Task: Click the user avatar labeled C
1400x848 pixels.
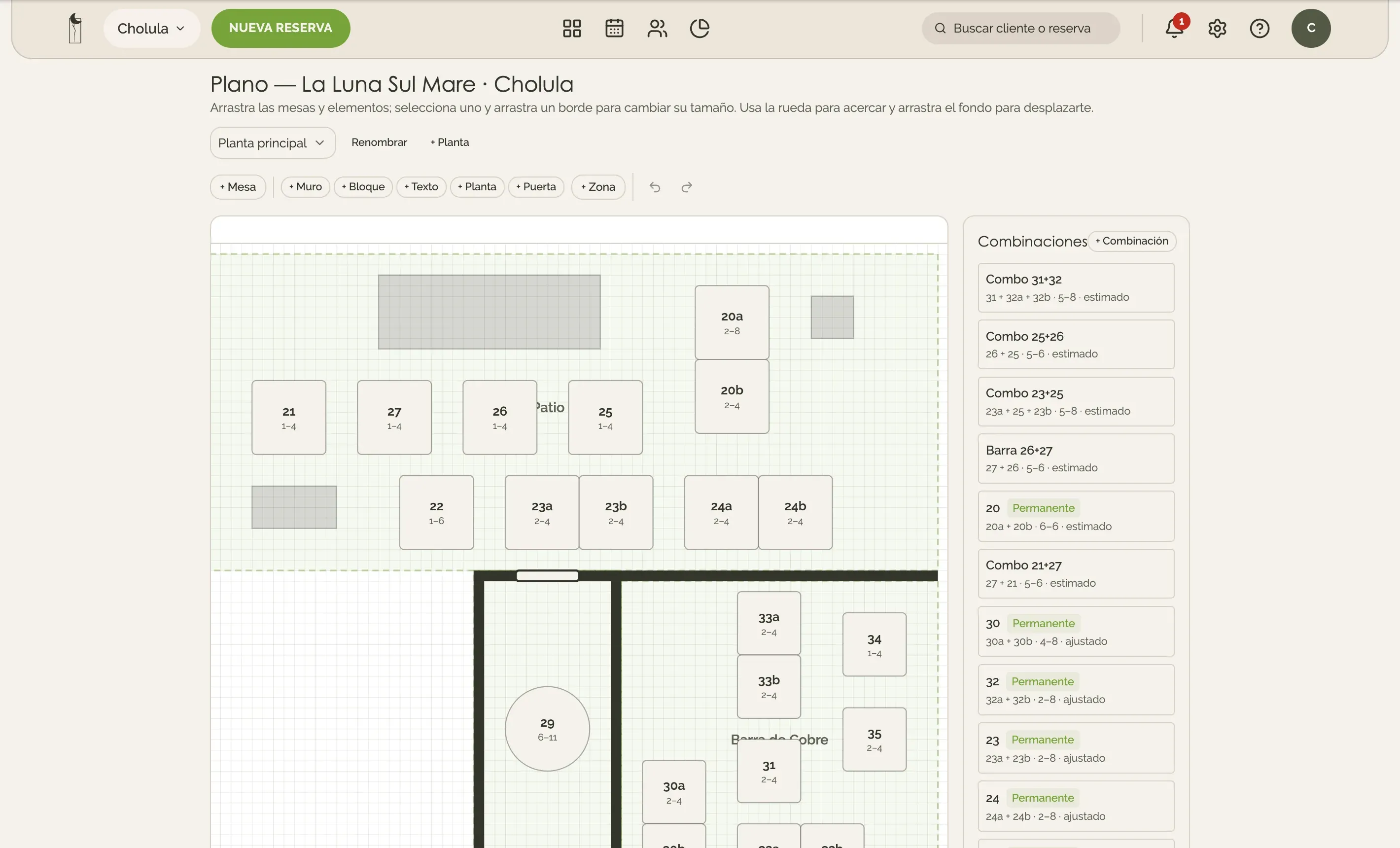Action: [1311, 29]
